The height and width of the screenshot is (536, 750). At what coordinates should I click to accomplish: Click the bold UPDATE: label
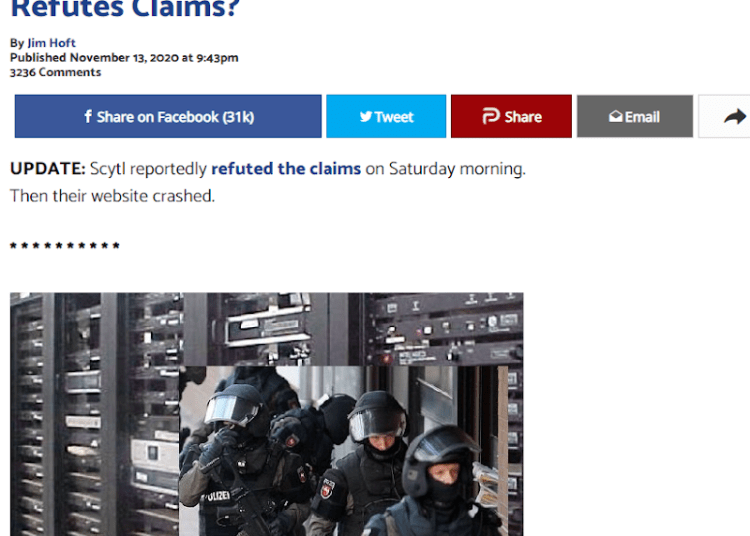point(48,169)
